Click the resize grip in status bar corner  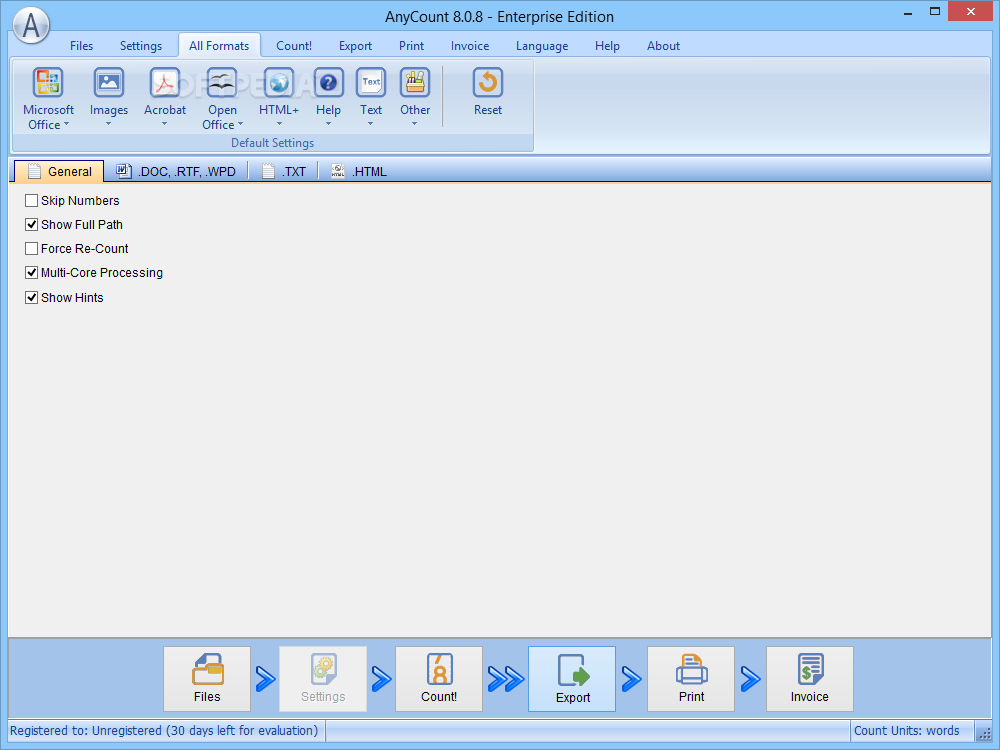pos(984,732)
